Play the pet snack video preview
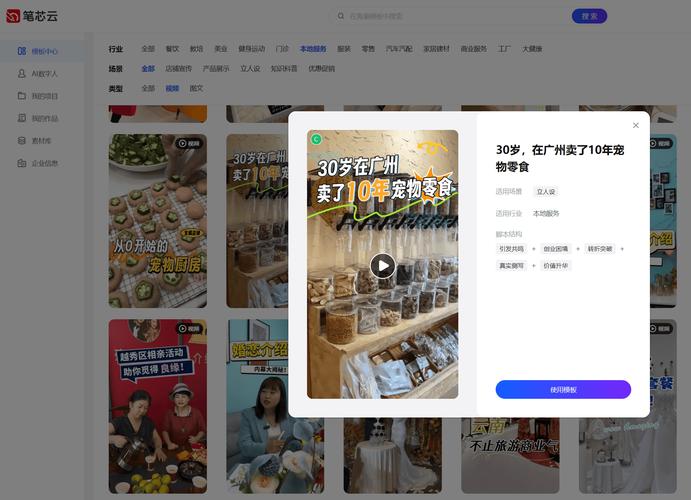The image size is (691, 500). click(x=382, y=265)
